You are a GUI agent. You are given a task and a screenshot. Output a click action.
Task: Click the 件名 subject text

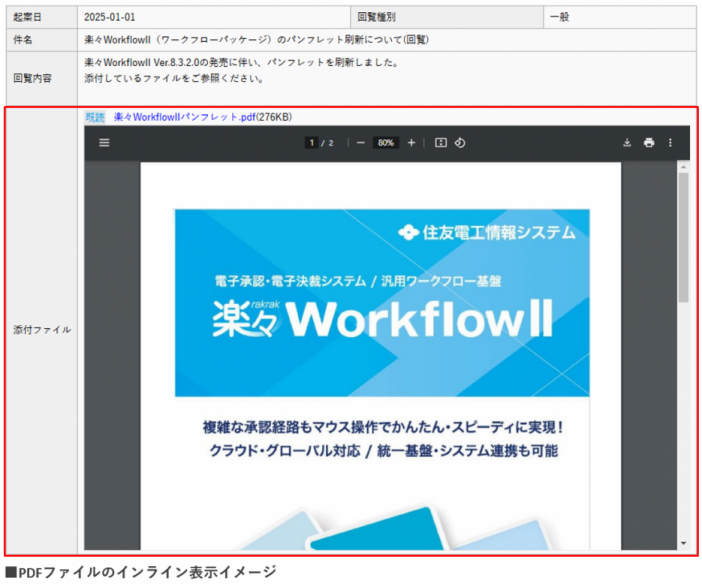pyautogui.click(x=257, y=40)
